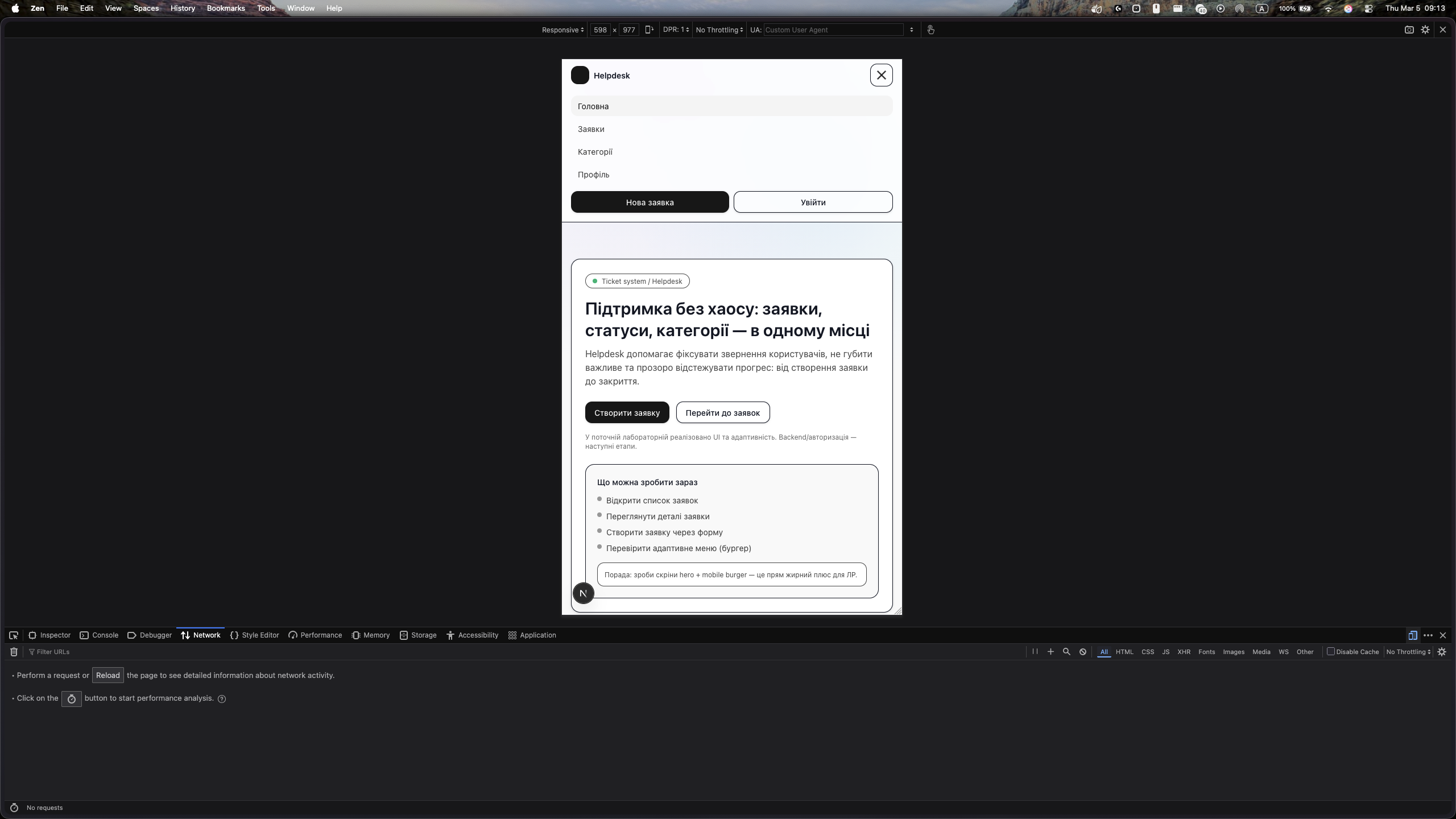Viewport: 1456px width, 819px height.
Task: Click Перейти до заявок button
Action: point(722,412)
